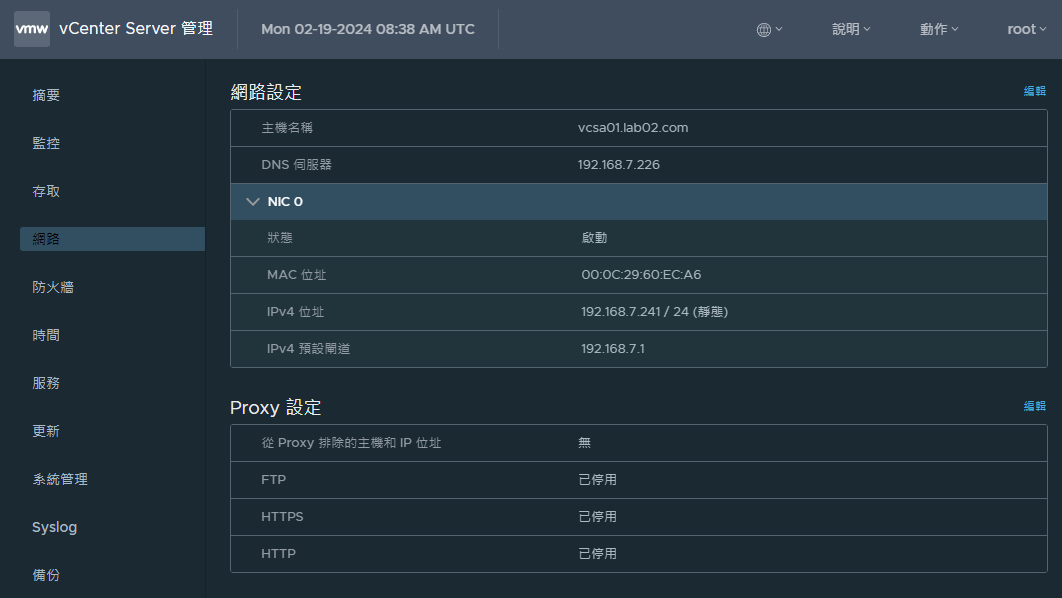Click the 無 value in Proxy exclusions
The image size is (1062, 598).
point(585,443)
